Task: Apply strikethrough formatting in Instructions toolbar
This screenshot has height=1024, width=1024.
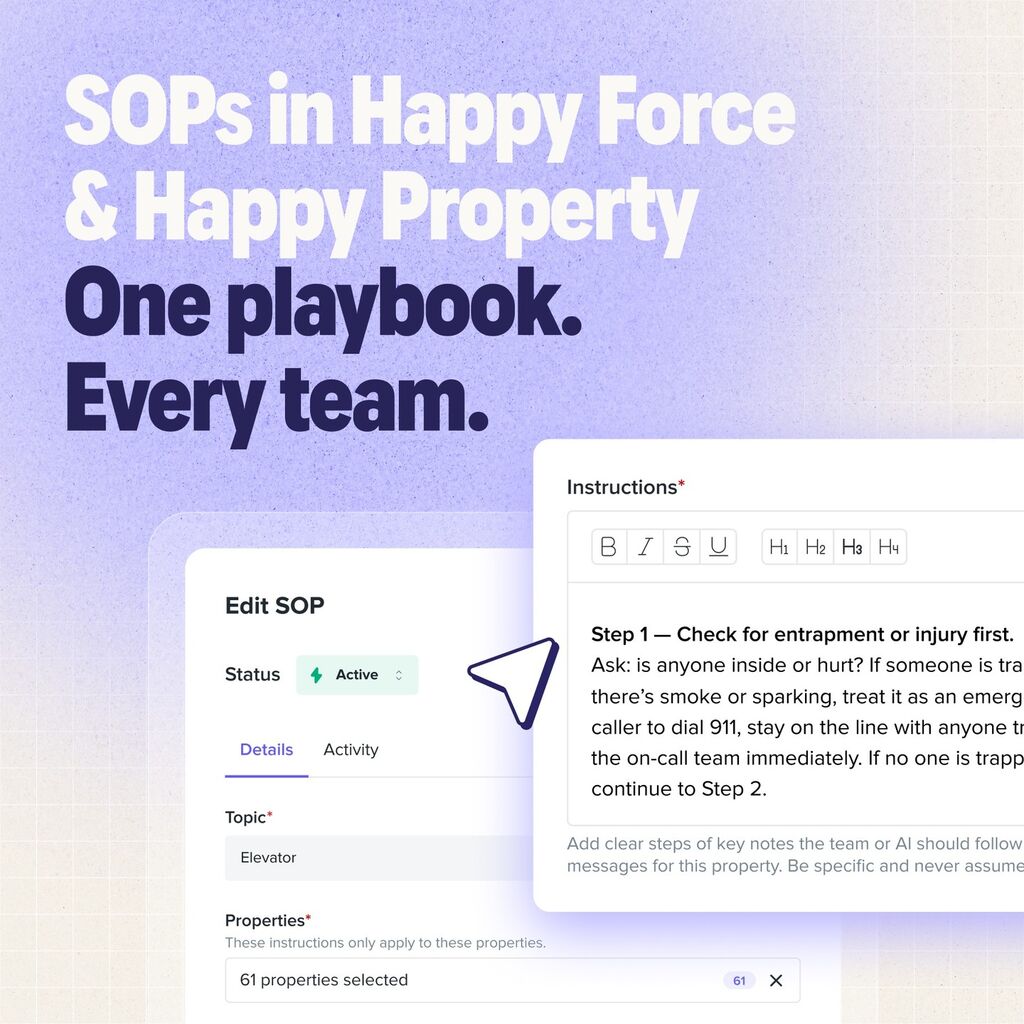Action: (682, 547)
